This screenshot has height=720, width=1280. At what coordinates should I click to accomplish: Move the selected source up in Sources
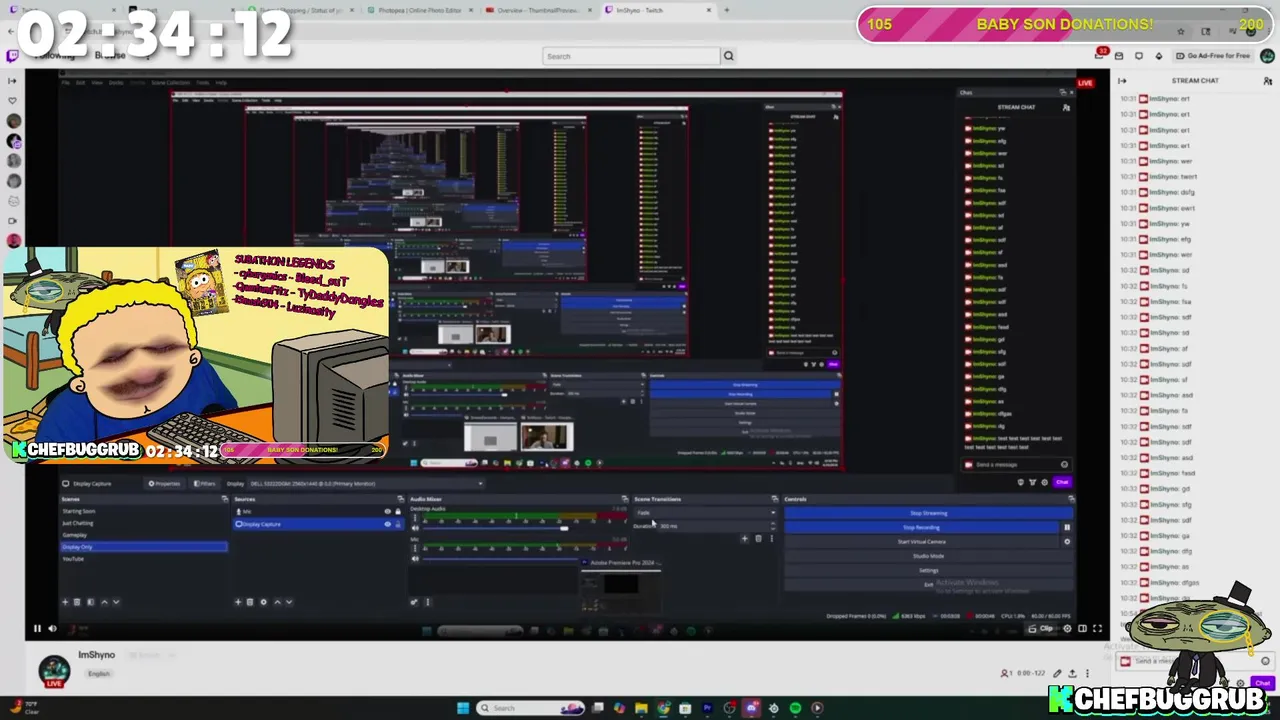tap(277, 602)
